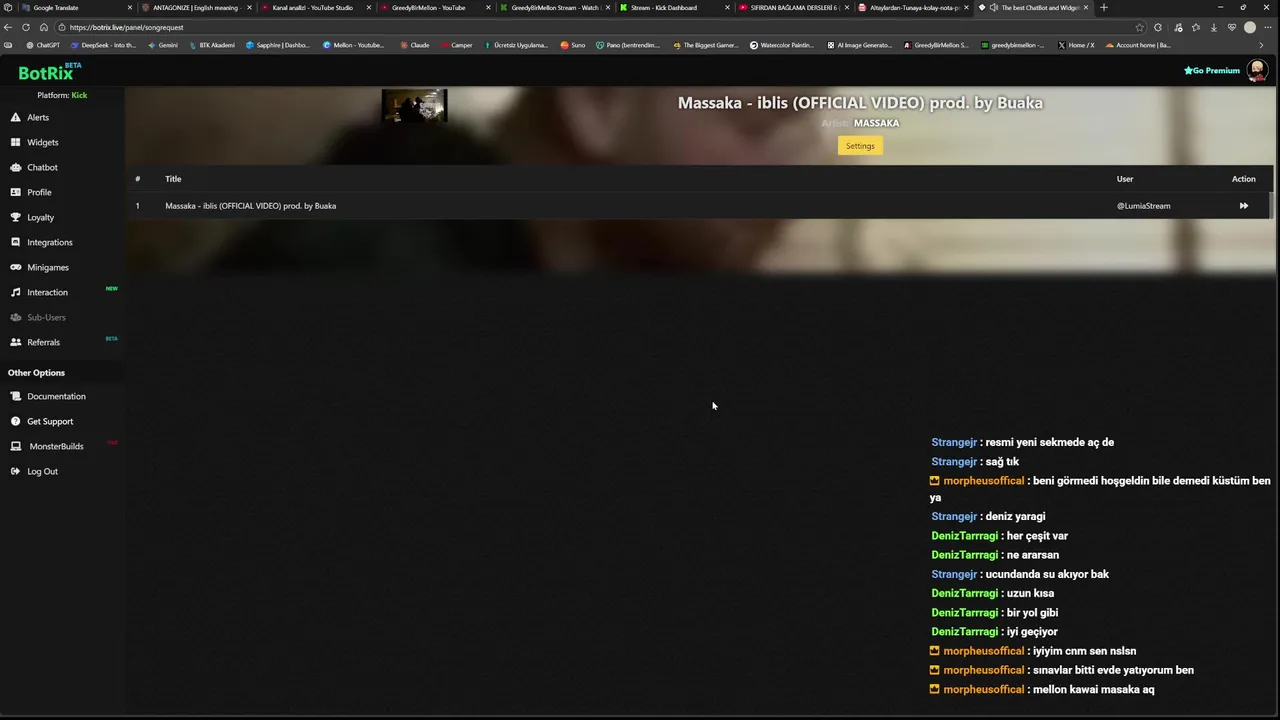Click the browser back arrow
Viewport: 1280px width, 720px height.
pos(9,27)
